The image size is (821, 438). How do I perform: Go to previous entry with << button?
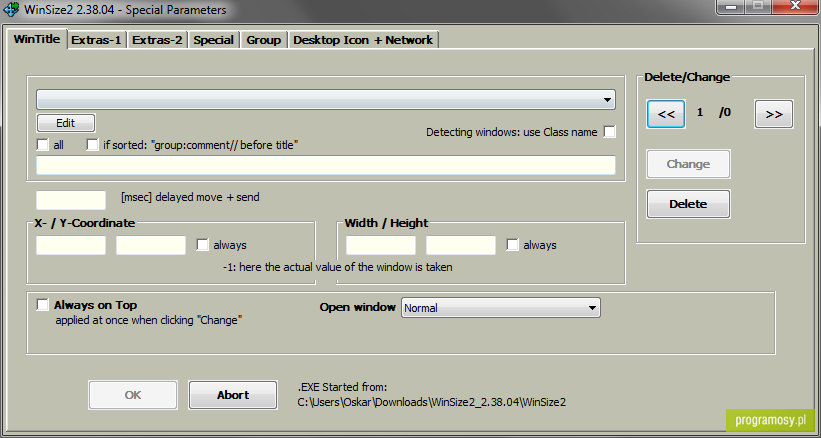point(666,114)
